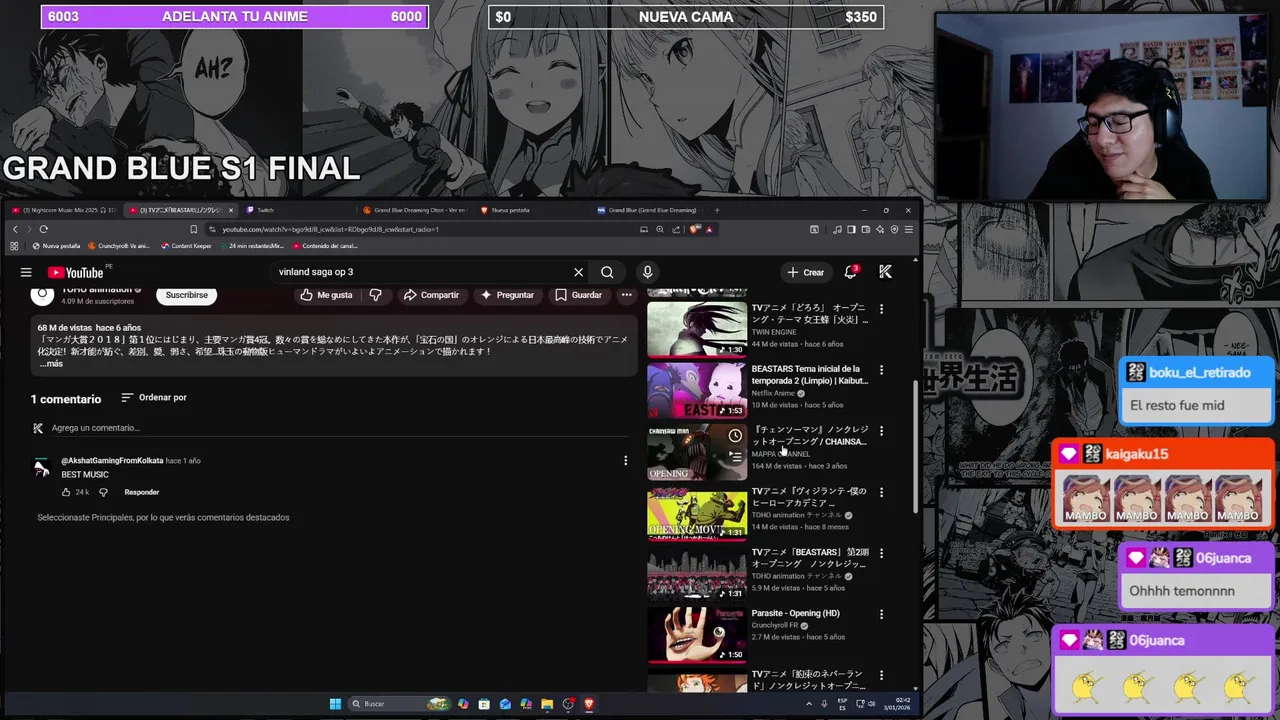
Task: Open the YouTube hamburger guide menu
Action: coord(26,272)
